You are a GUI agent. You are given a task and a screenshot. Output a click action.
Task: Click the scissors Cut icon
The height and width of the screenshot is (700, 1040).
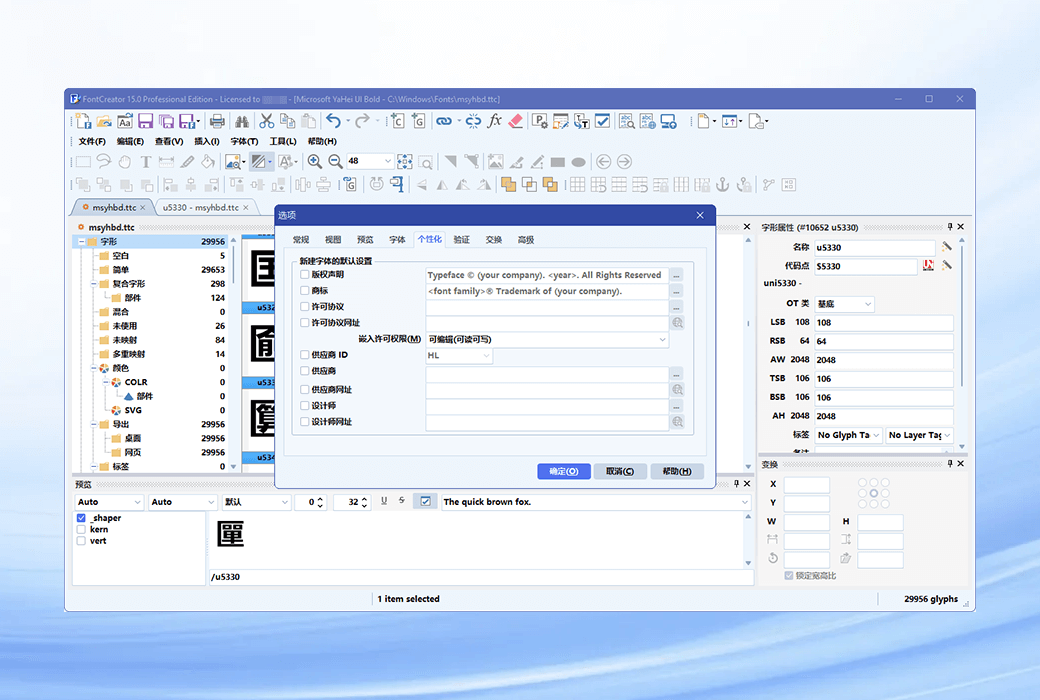click(266, 121)
